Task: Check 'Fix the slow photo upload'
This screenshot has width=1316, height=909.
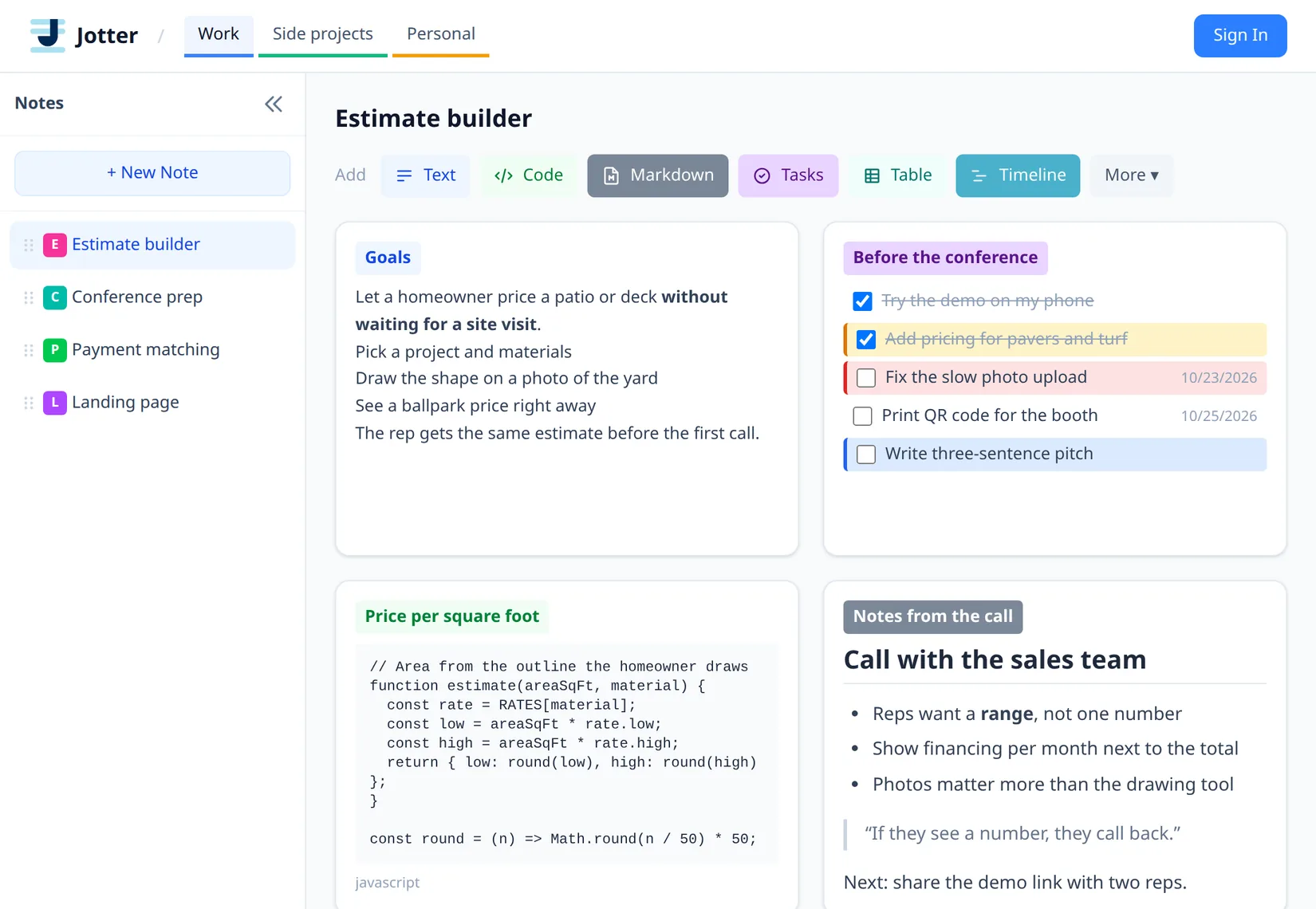Action: tap(866, 378)
